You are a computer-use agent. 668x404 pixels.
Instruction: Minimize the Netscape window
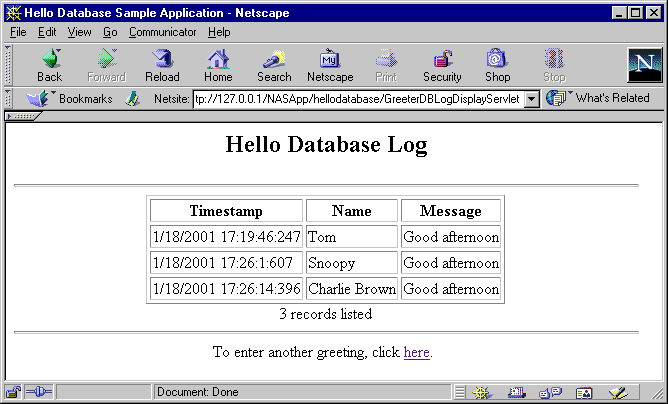(619, 13)
